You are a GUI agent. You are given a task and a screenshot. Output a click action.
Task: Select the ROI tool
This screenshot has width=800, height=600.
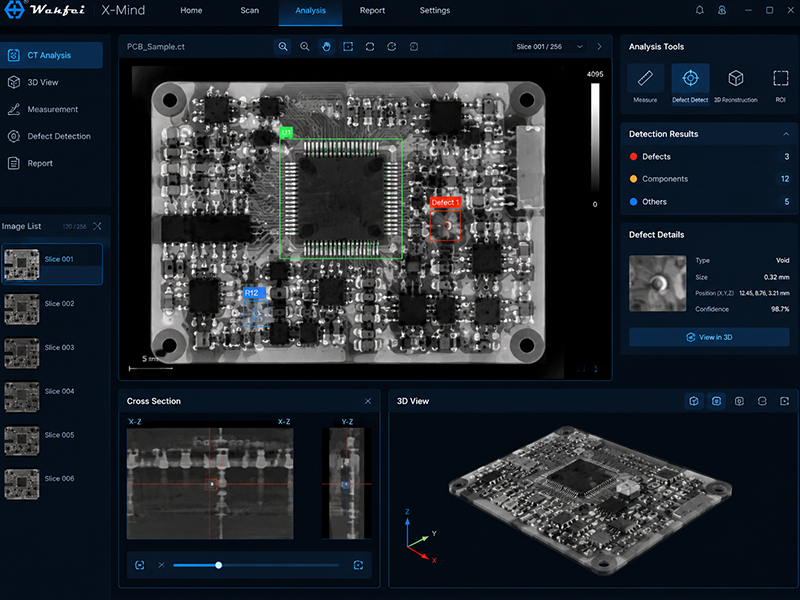(781, 84)
